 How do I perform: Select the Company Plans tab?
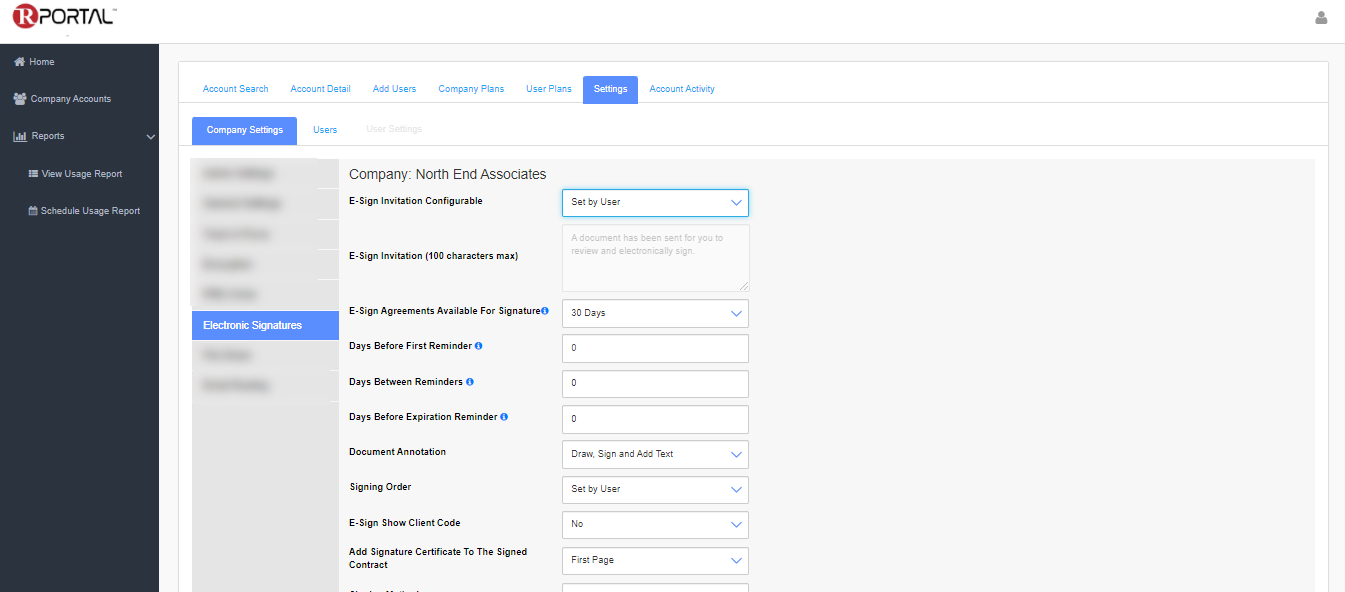coord(471,89)
